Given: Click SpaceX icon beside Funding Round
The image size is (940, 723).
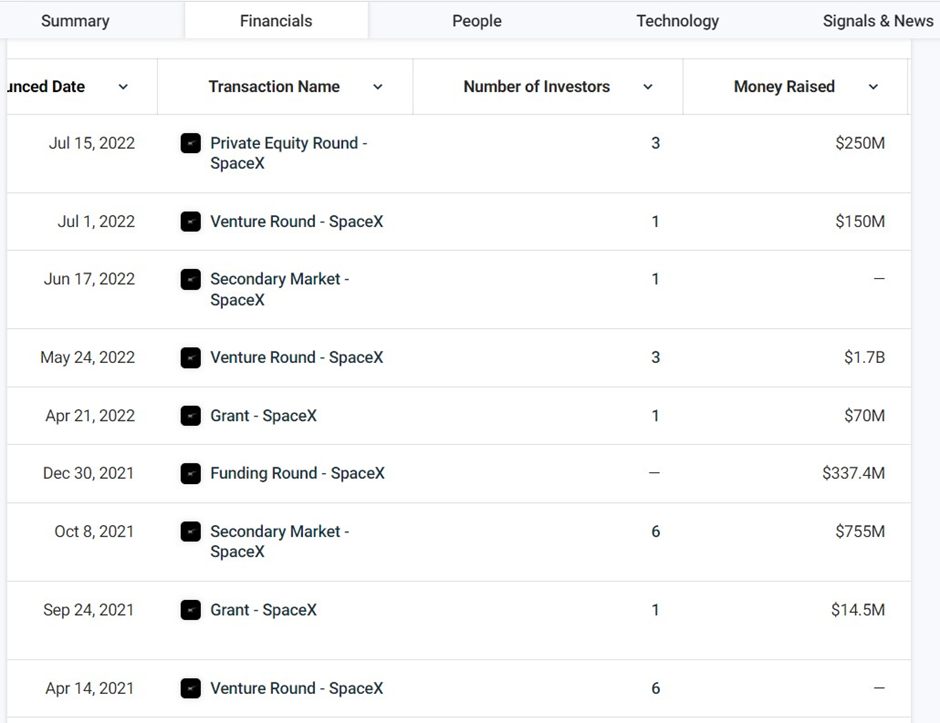Looking at the screenshot, I should (191, 474).
